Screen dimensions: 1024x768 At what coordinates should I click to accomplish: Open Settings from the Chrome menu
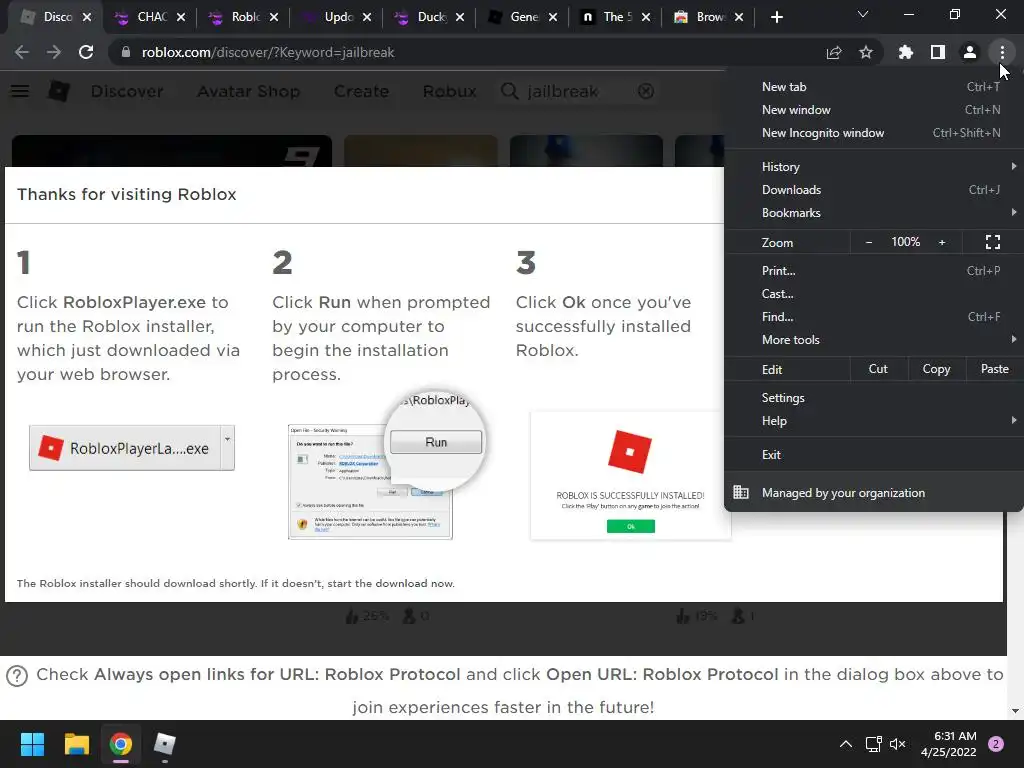[x=873, y=398]
